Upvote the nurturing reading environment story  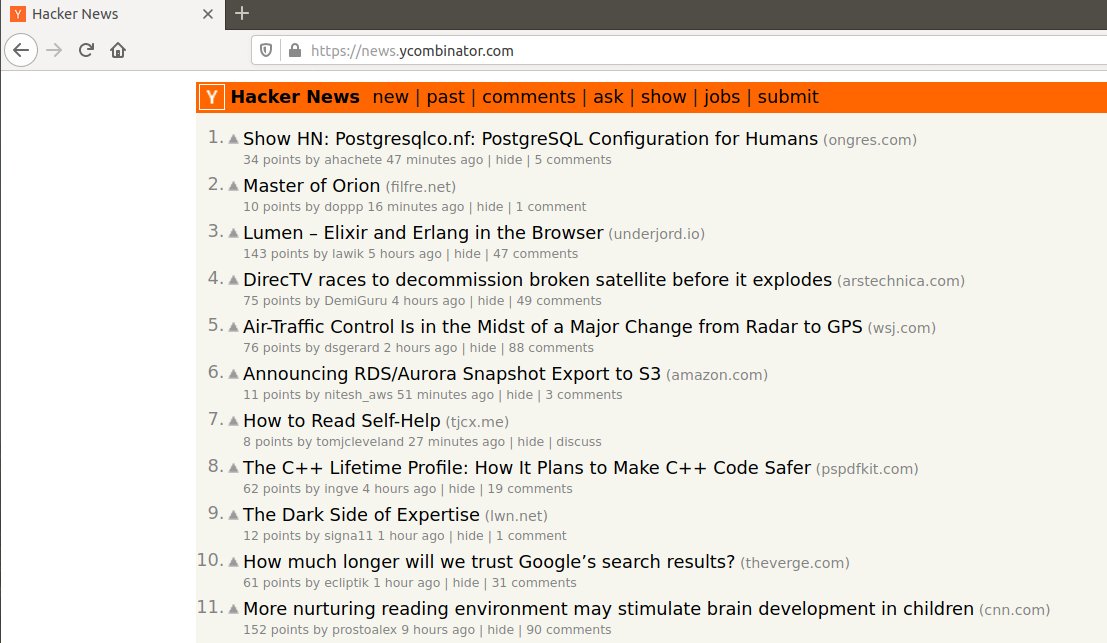tap(233, 609)
